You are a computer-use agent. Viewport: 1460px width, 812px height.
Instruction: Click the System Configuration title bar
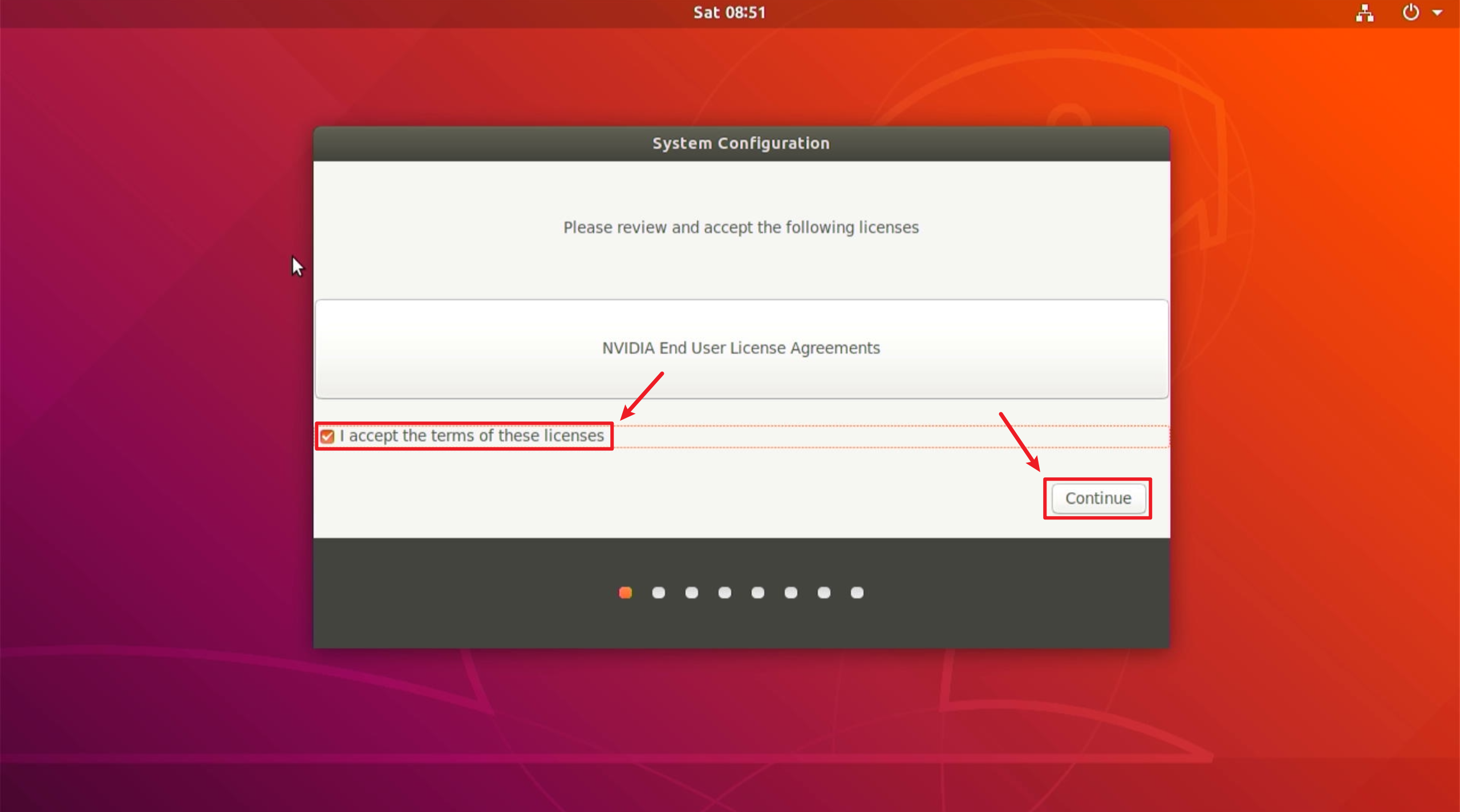click(x=740, y=143)
